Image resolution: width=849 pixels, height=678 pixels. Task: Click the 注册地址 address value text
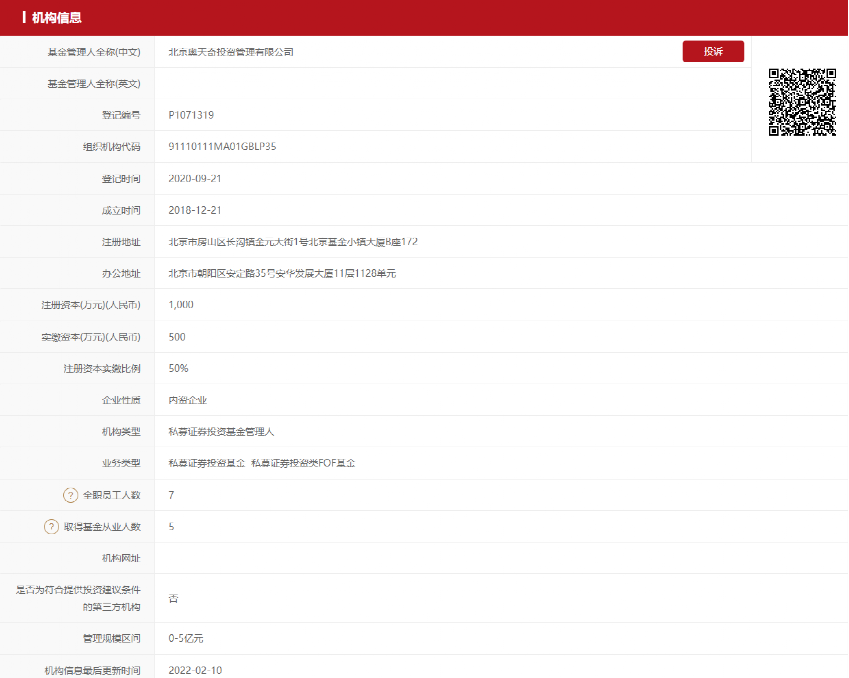293,242
